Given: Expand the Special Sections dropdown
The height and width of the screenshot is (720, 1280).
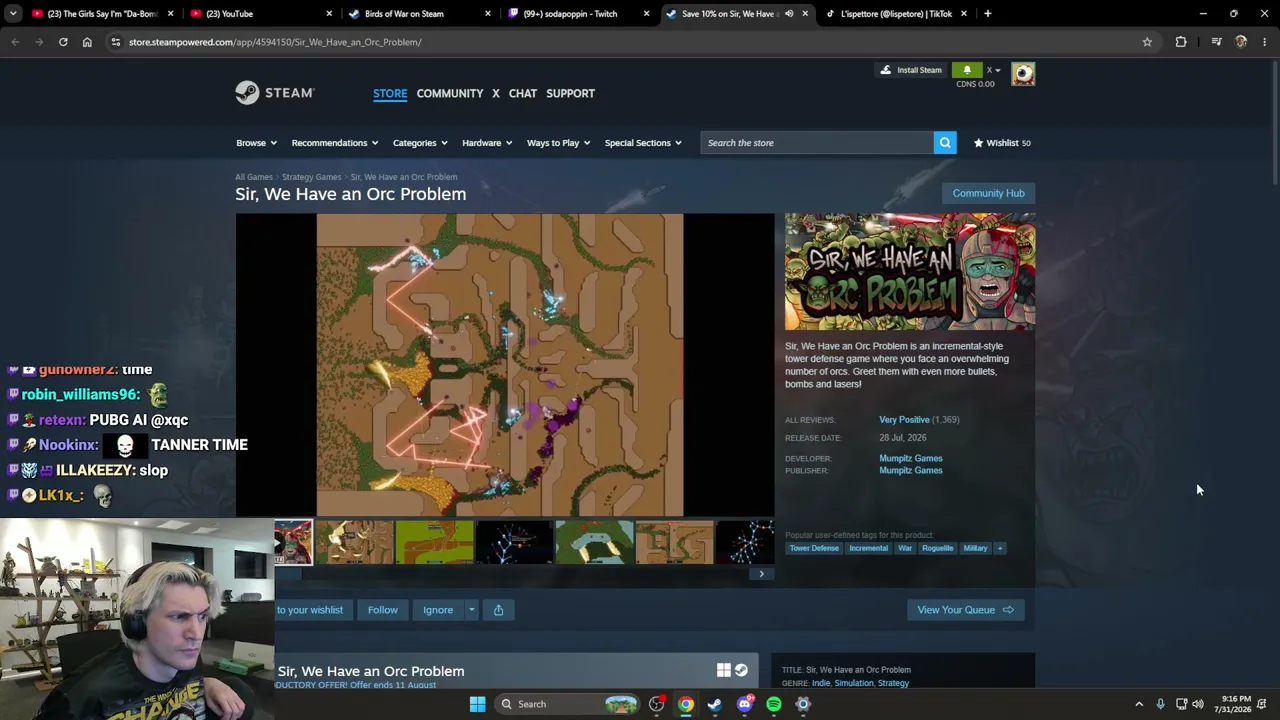Looking at the screenshot, I should tap(643, 143).
